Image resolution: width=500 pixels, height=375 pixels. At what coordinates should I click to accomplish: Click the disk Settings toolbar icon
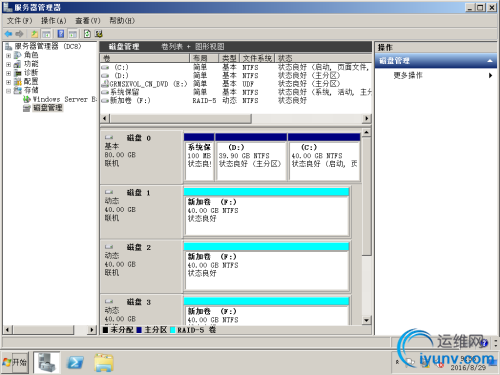coord(99,34)
